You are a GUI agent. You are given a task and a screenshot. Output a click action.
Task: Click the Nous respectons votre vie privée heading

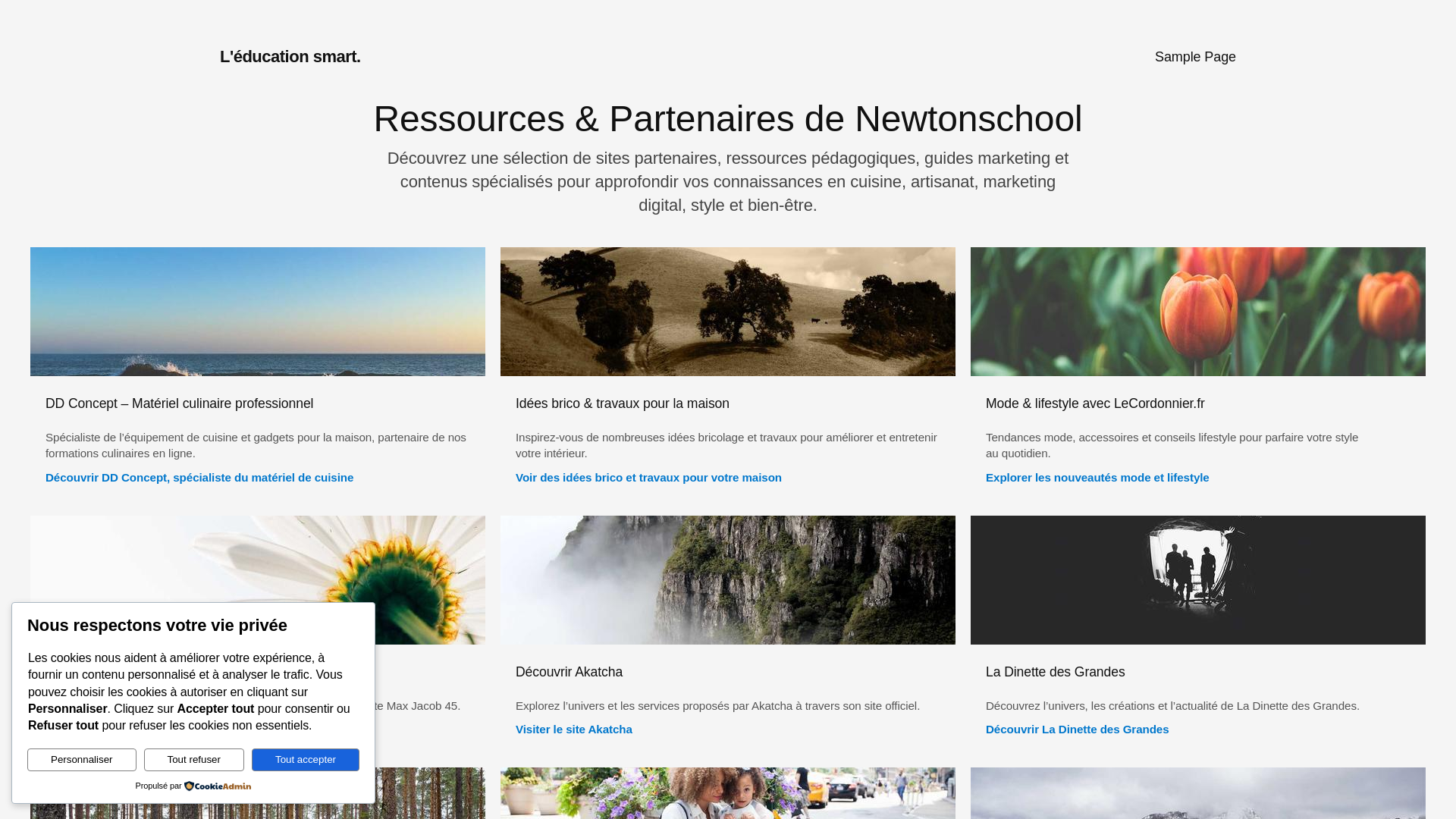point(158,626)
